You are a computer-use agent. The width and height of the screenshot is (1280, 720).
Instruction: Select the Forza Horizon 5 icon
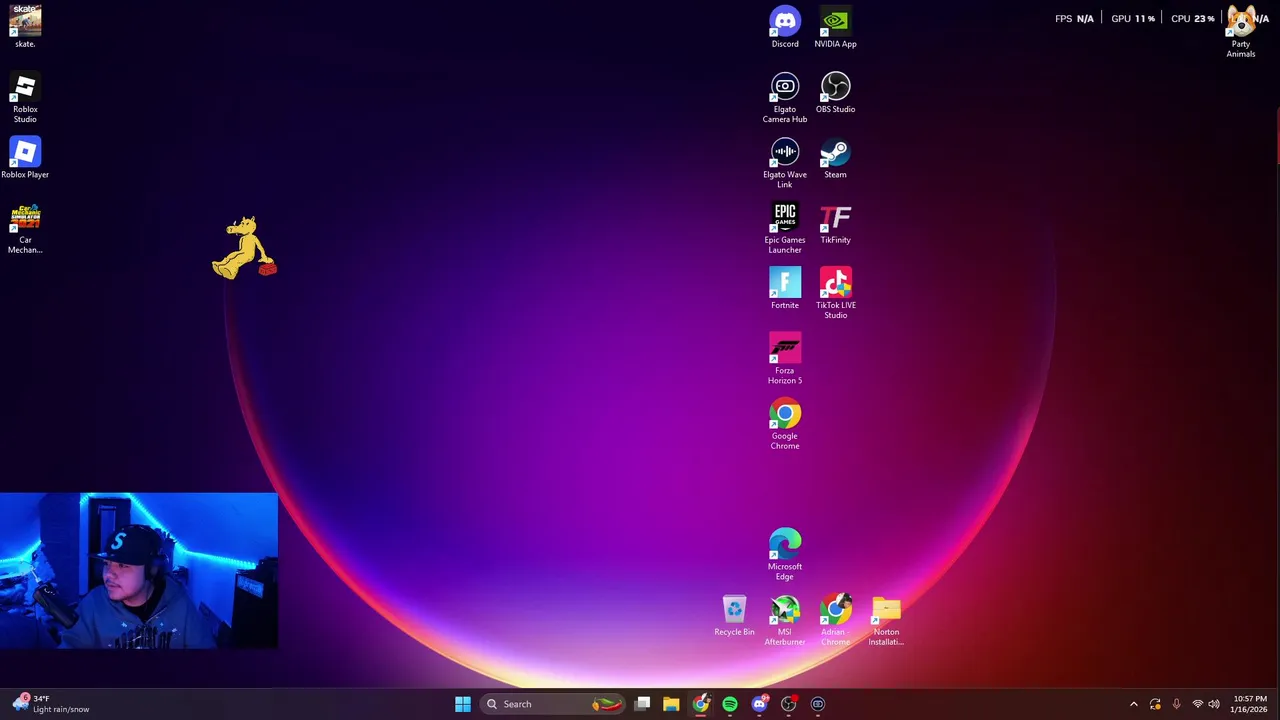point(785,359)
